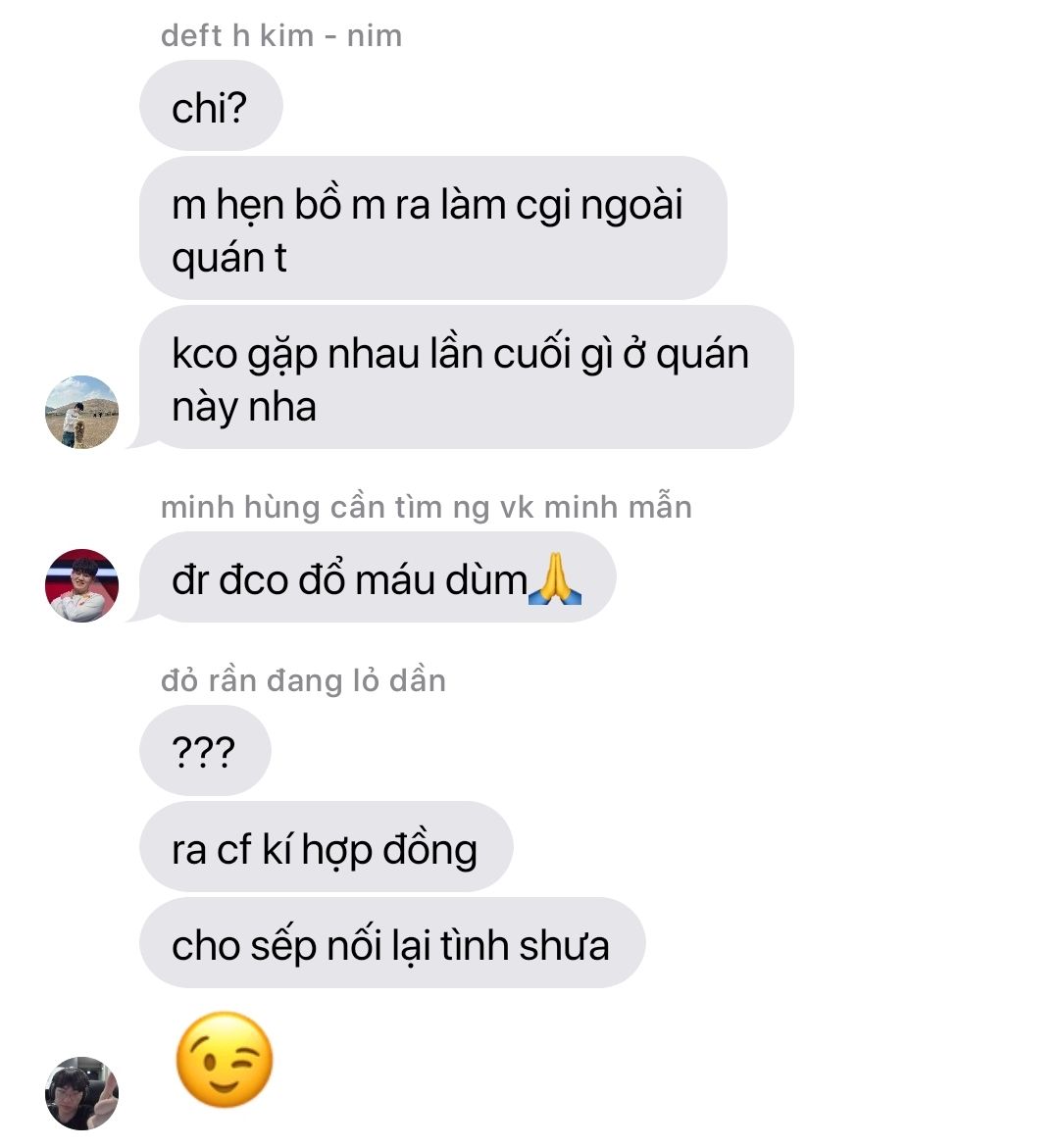Screen dimensions: 1059x1148
Task: Tap the avatar beside the winking emoji
Action: [81, 1093]
